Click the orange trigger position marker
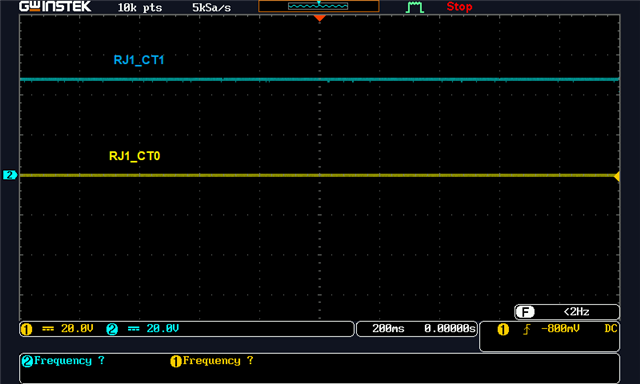The image size is (640, 384). (319, 18)
